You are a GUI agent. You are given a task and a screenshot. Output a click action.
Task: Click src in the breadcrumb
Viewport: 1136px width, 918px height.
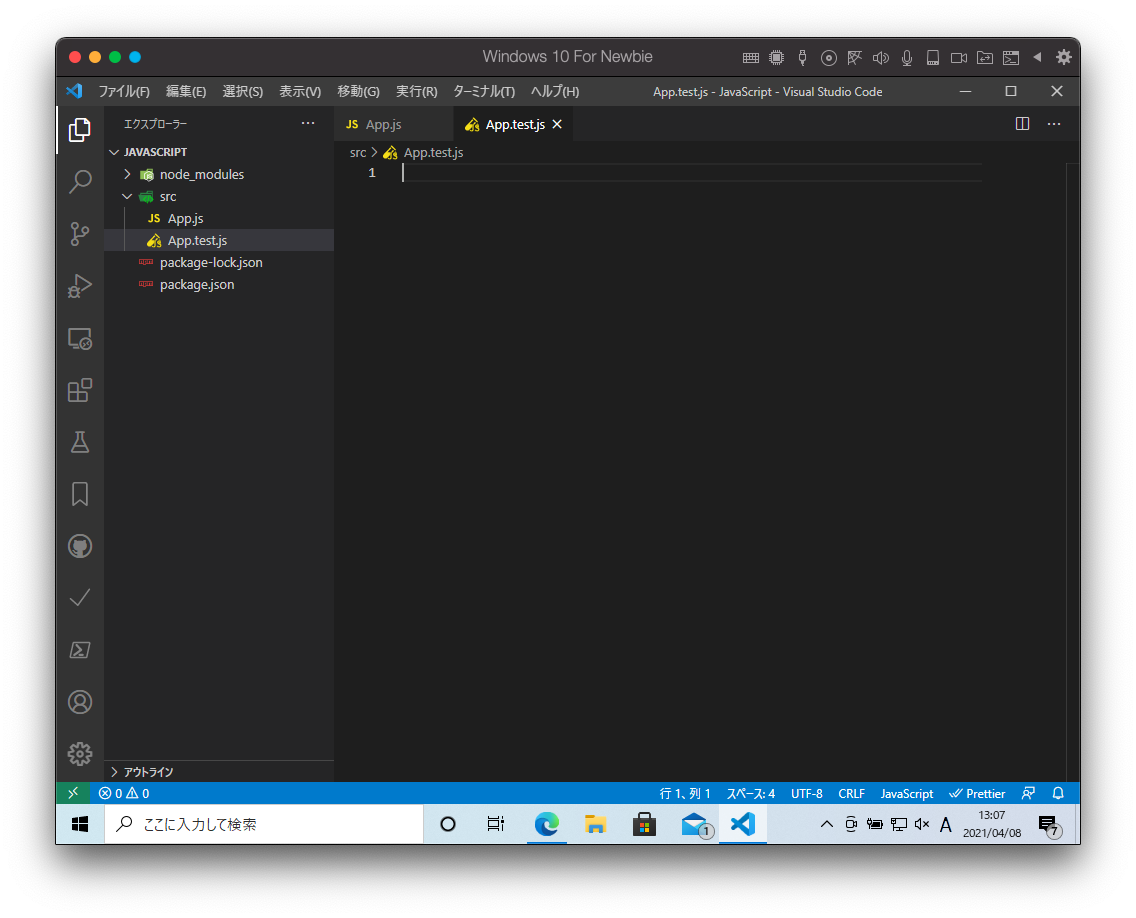pos(358,153)
